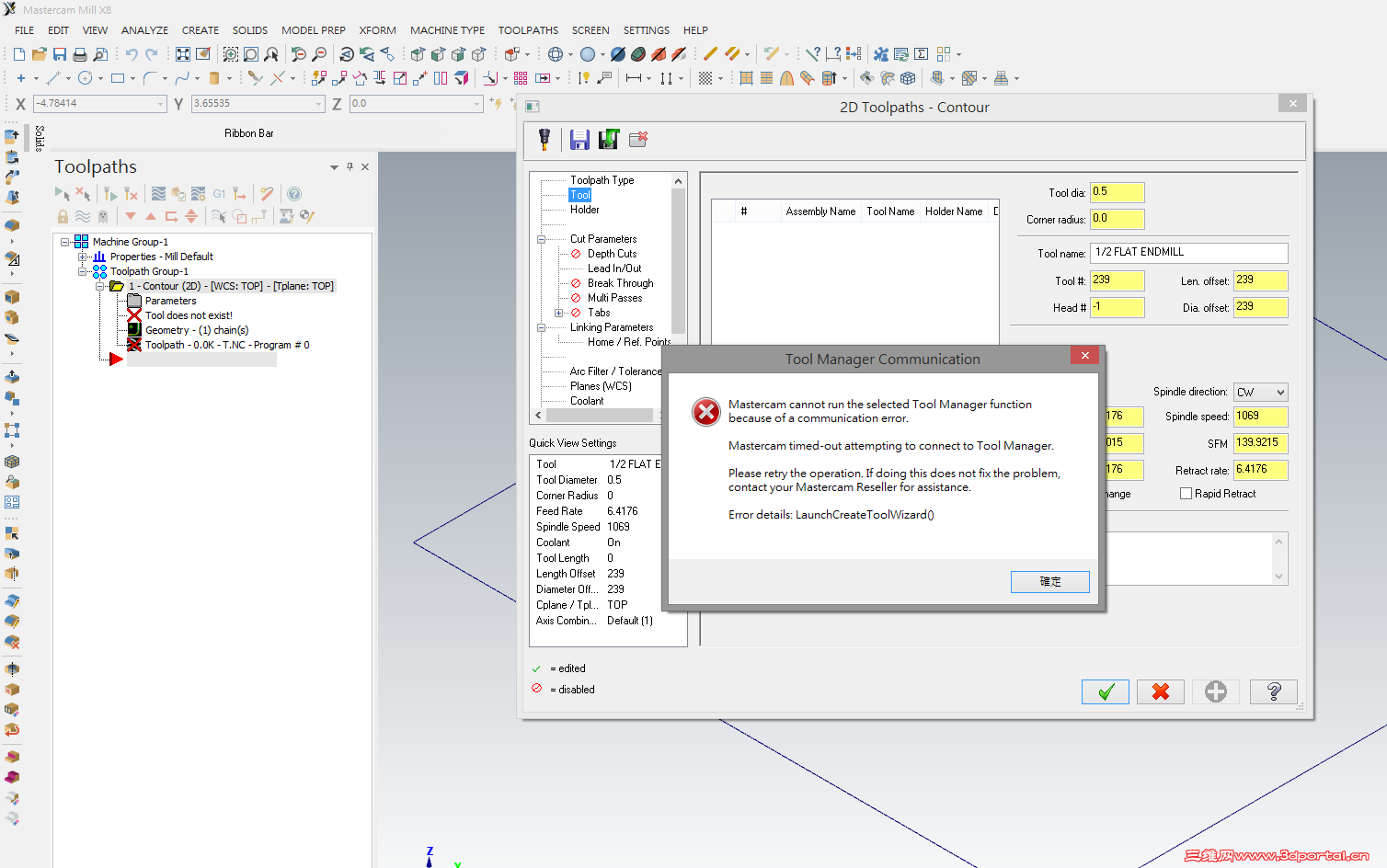The height and width of the screenshot is (868, 1387).
Task: Click the plus apply button in Contour dialog
Action: (1216, 691)
